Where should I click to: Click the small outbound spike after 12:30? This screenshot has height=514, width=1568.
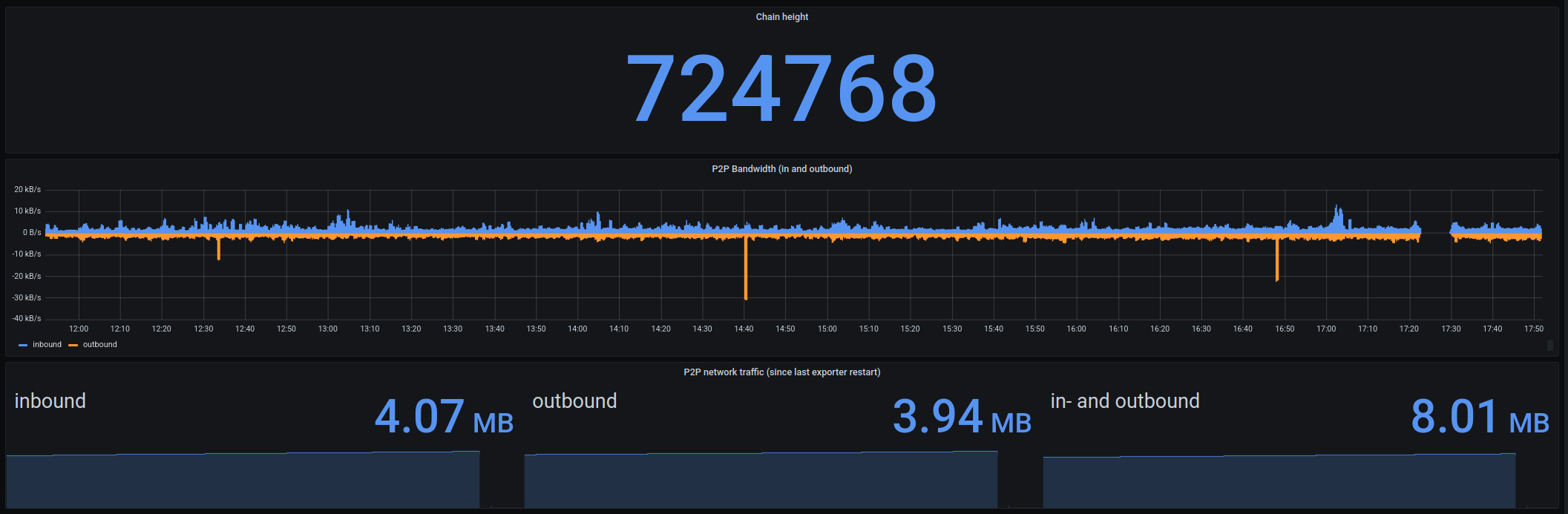[x=218, y=248]
